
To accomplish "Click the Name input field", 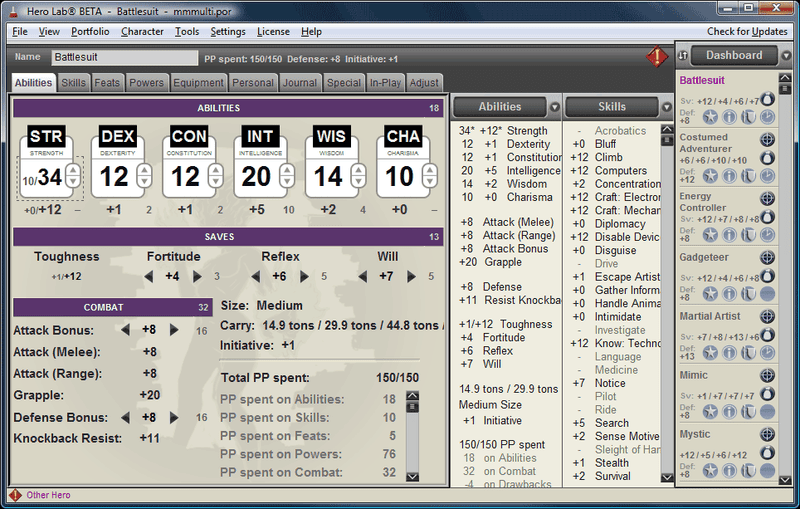I will (x=124, y=57).
